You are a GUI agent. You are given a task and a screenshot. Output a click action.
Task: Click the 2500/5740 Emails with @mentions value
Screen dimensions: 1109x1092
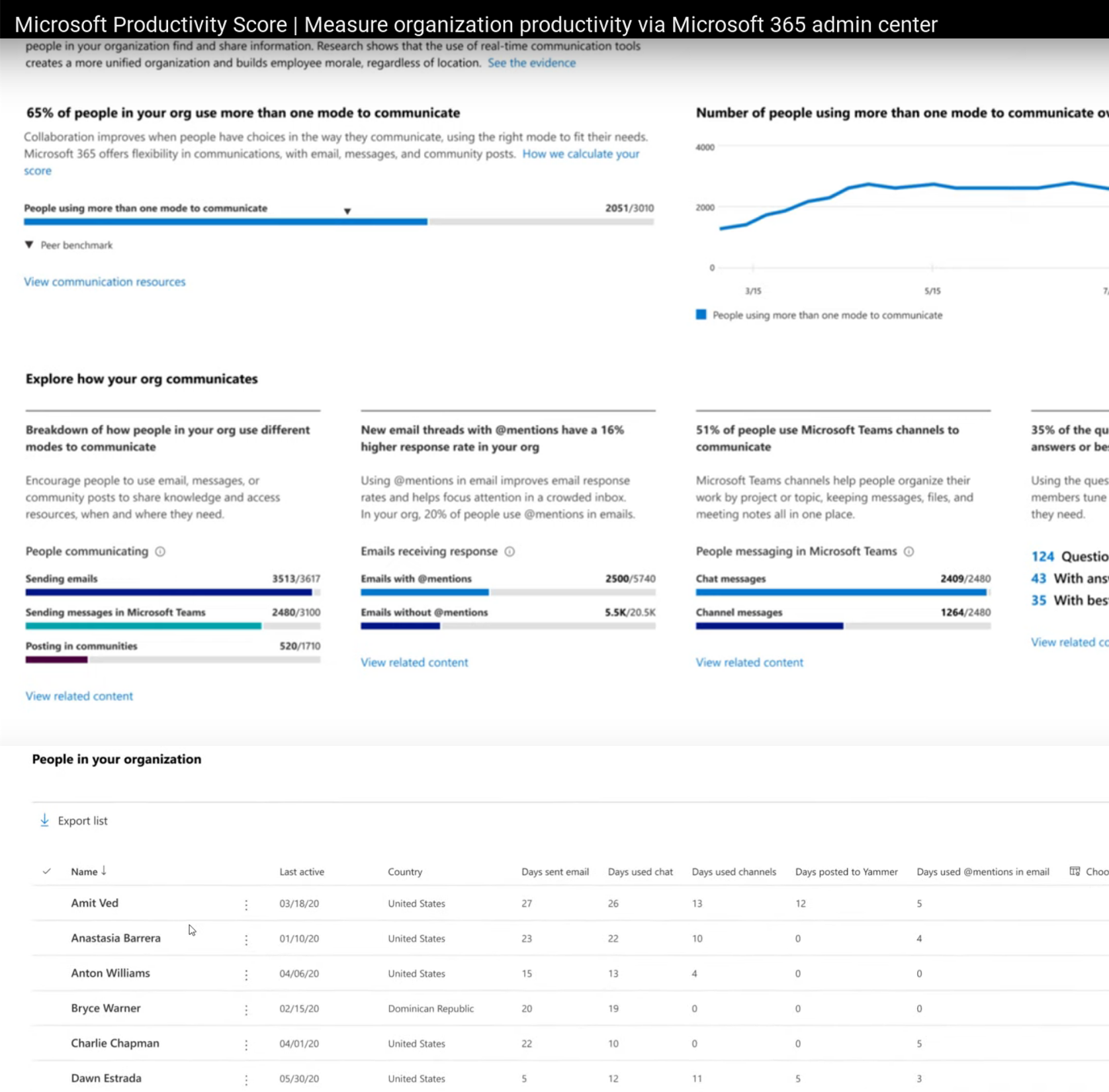click(631, 578)
